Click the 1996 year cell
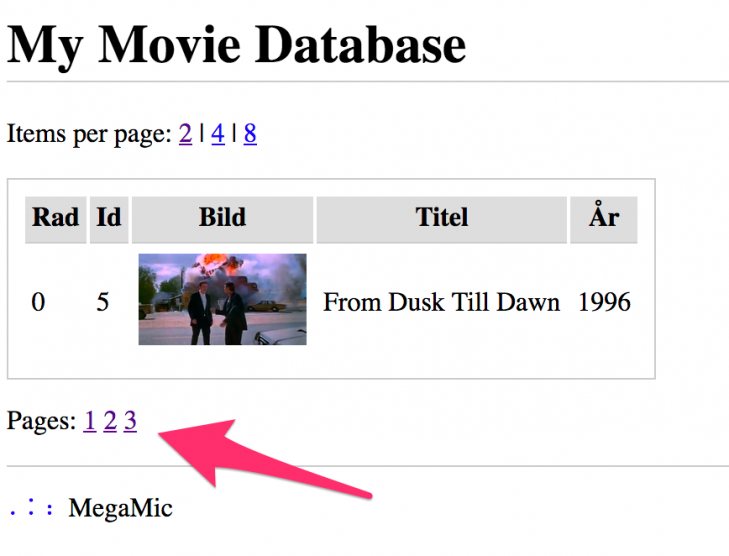 (604, 302)
